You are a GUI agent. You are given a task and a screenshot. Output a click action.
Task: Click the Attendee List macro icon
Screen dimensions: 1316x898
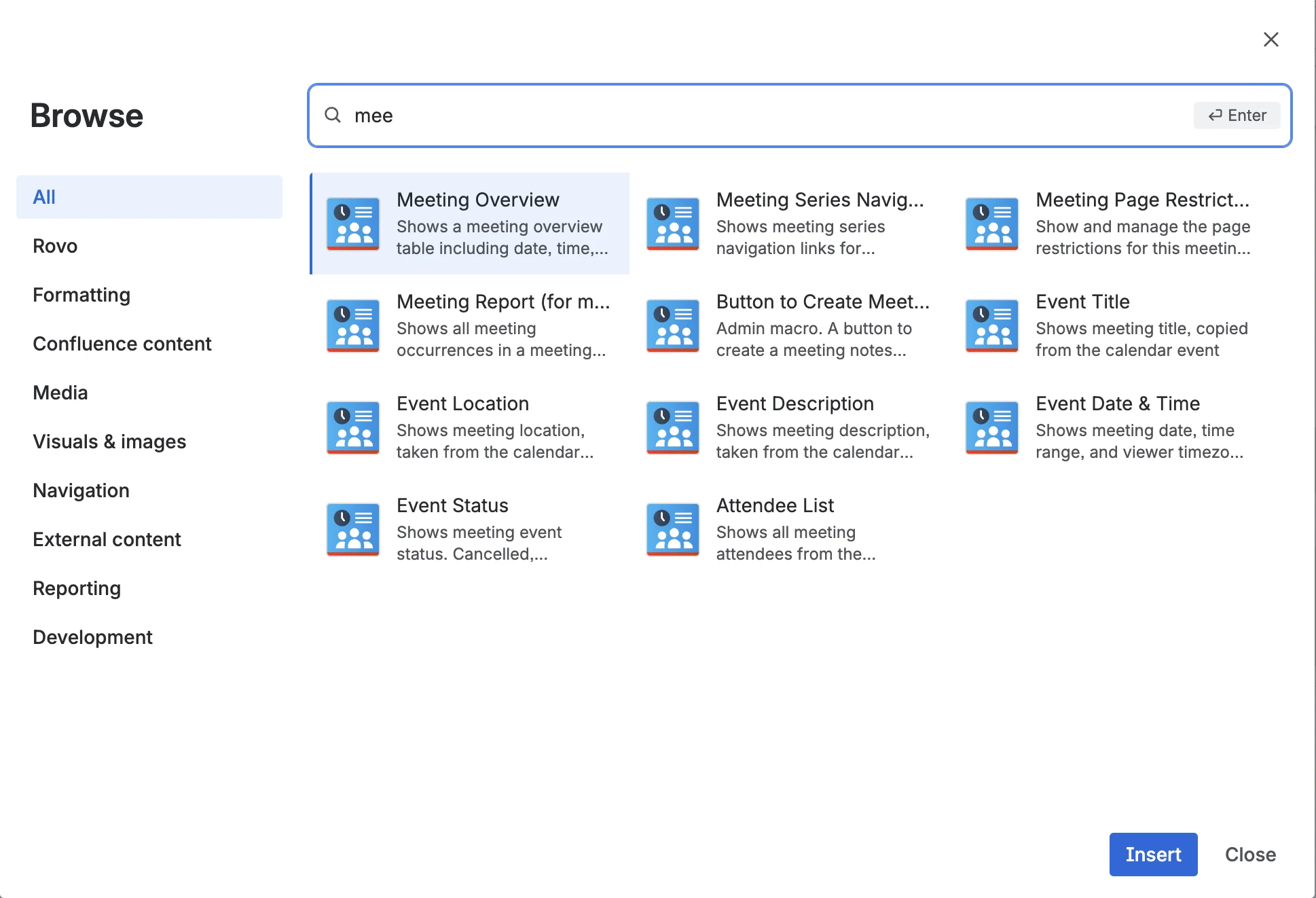click(673, 529)
